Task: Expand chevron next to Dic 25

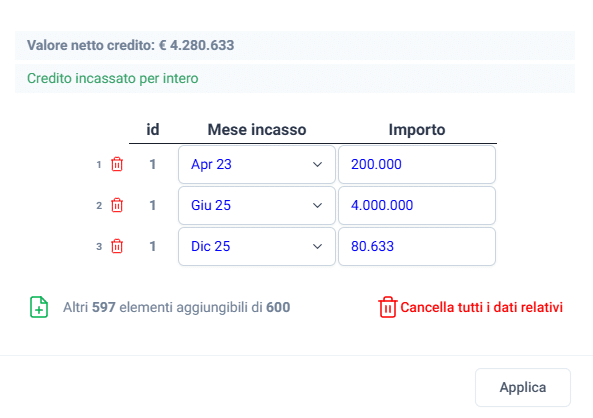Action: pyautogui.click(x=317, y=246)
